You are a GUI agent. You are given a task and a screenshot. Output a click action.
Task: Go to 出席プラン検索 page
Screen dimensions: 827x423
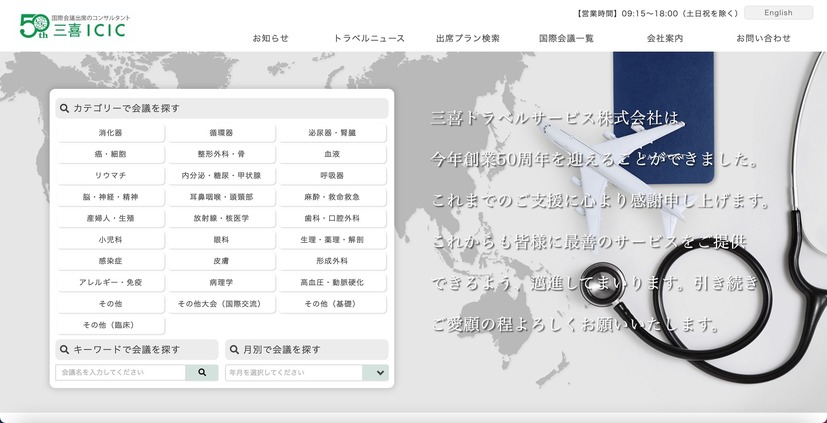467,38
